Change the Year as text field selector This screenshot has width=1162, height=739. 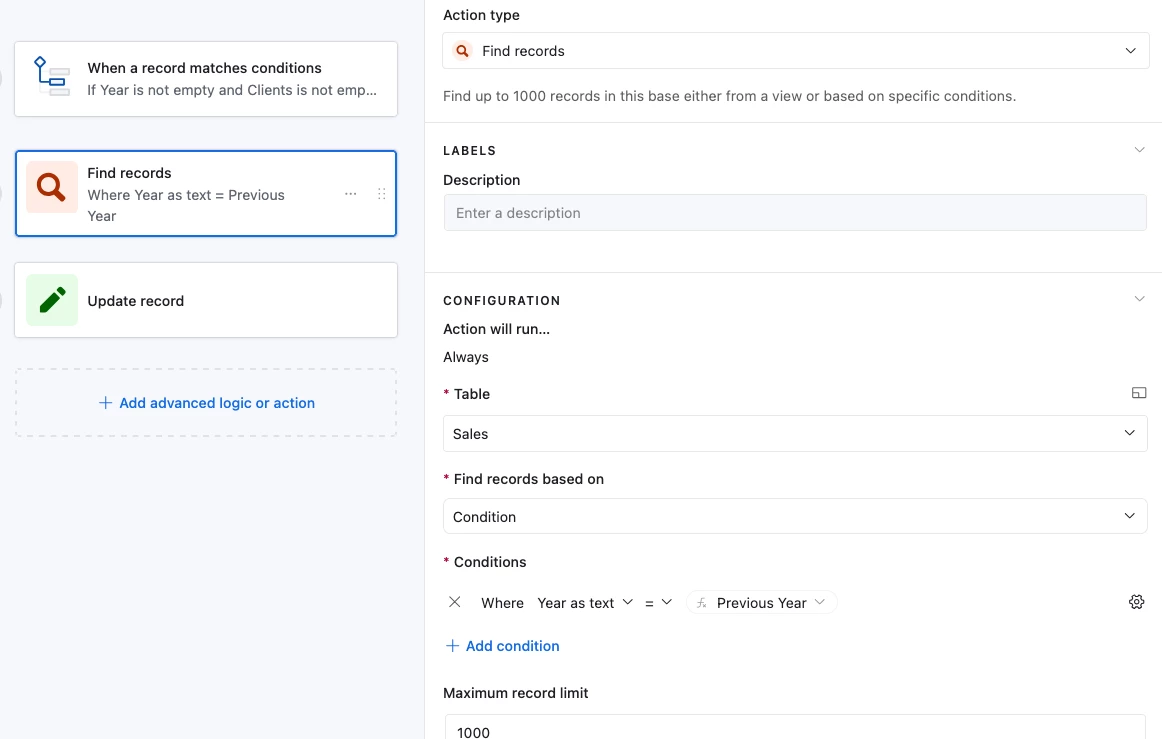pos(585,603)
